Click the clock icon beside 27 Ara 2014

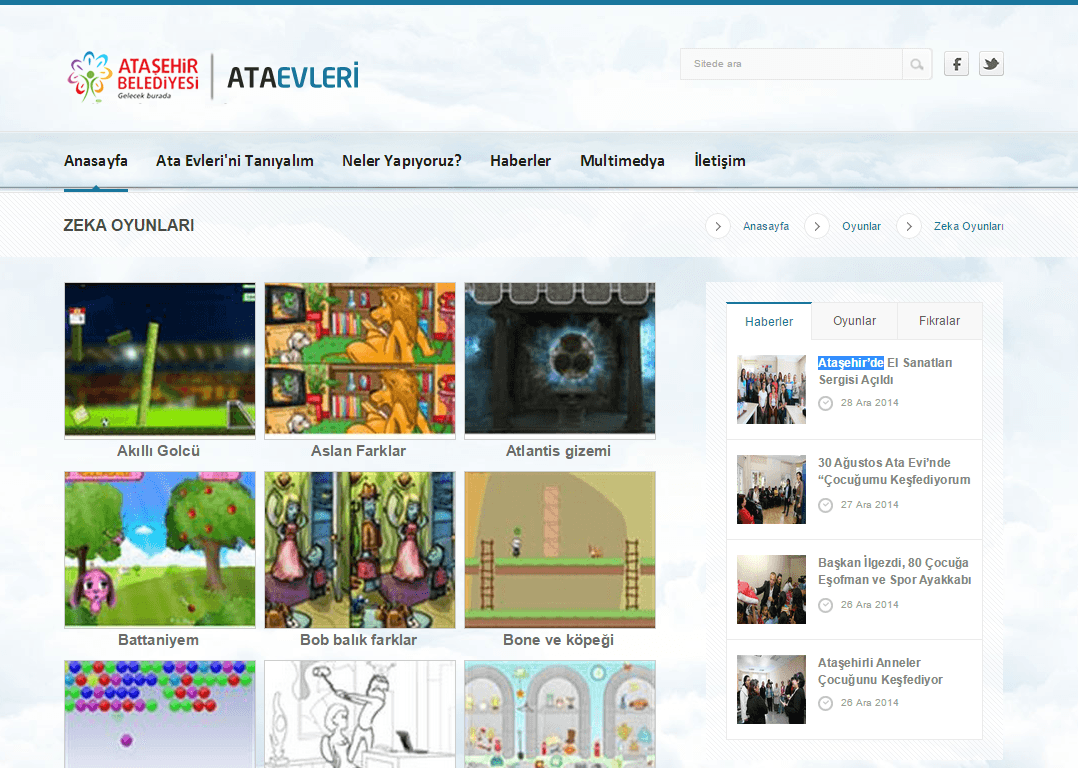(x=826, y=505)
